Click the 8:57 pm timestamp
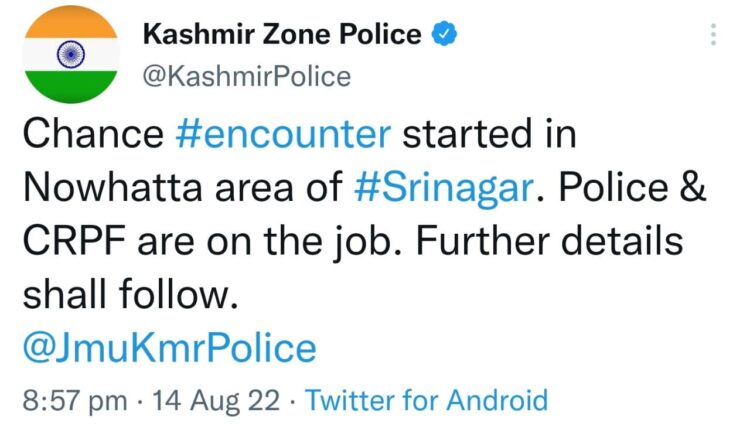750x430 pixels. [x=74, y=401]
